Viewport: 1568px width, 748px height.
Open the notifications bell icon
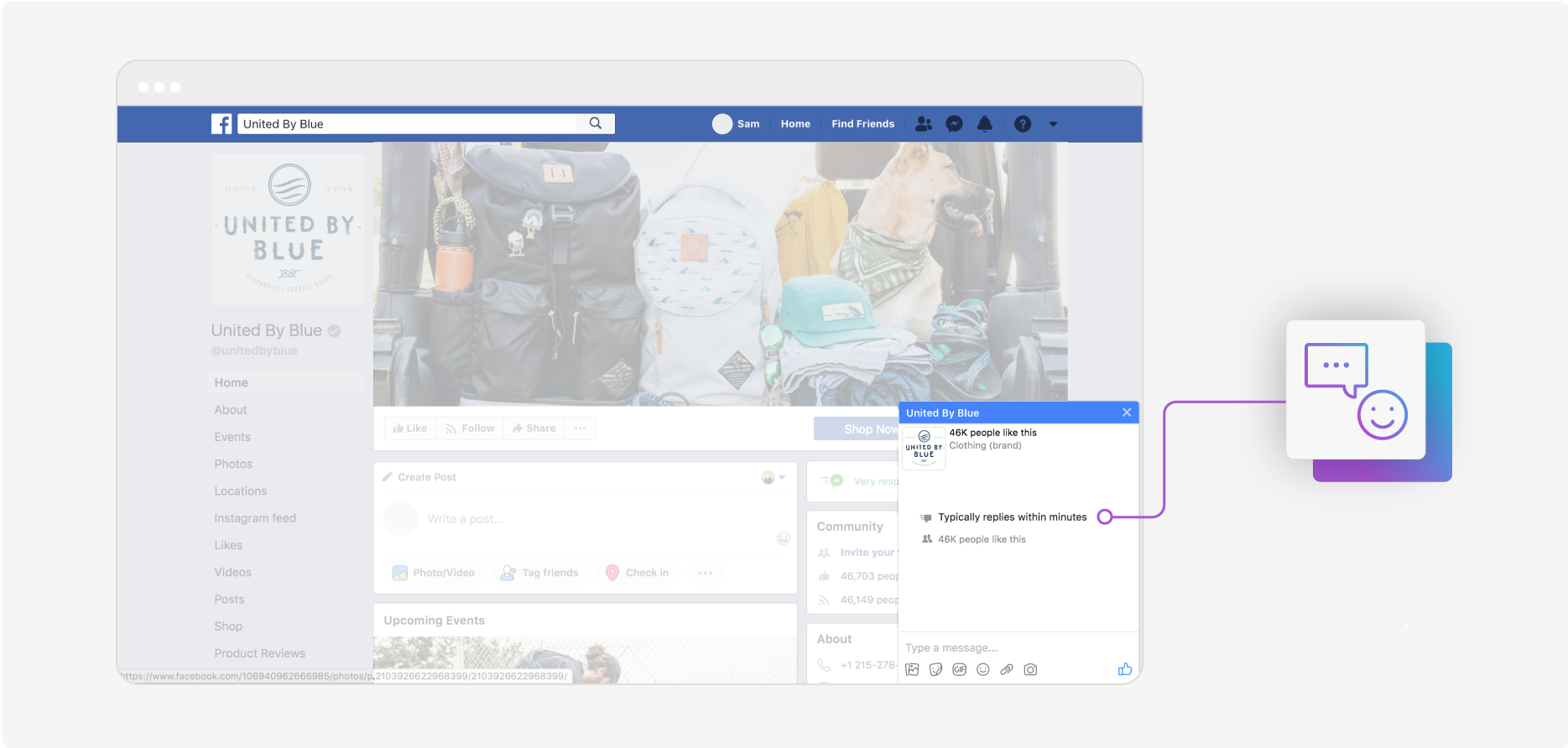[x=985, y=124]
